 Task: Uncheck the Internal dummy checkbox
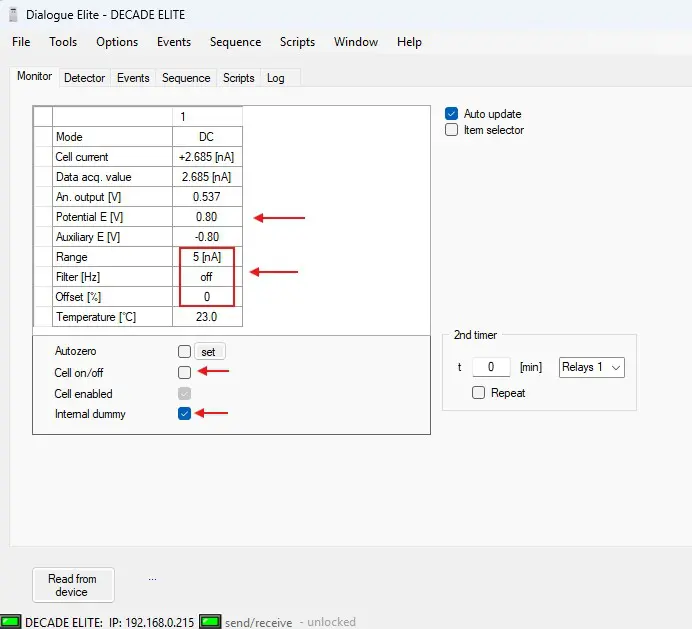tap(184, 414)
